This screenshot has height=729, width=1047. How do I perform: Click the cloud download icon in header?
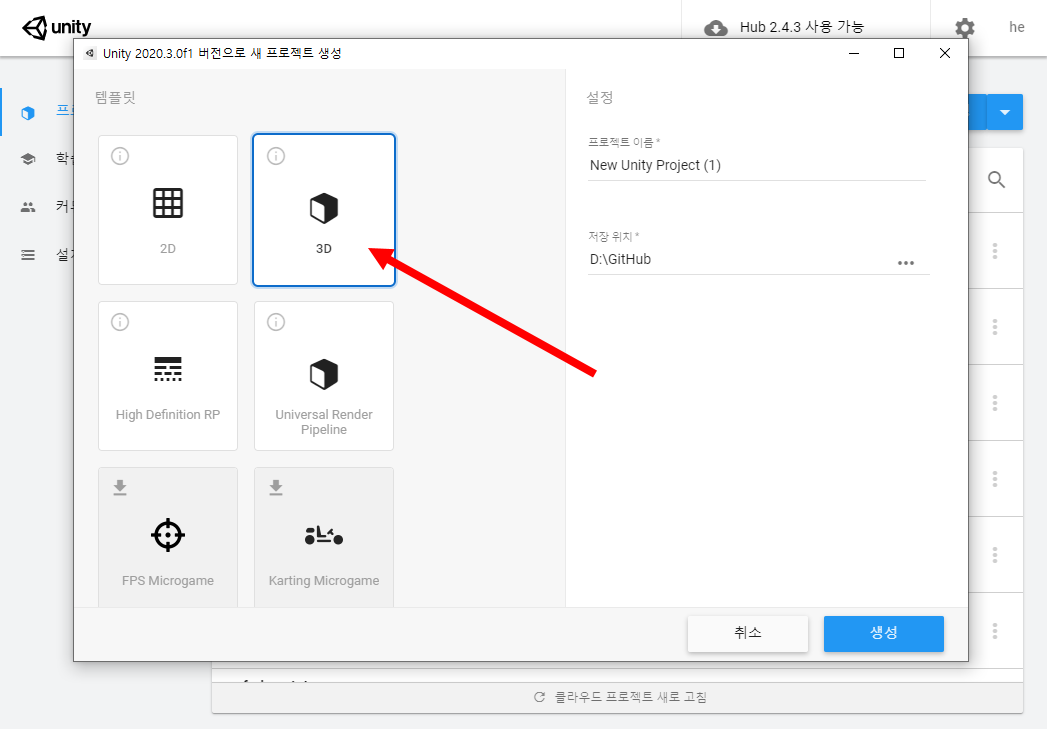[x=716, y=29]
